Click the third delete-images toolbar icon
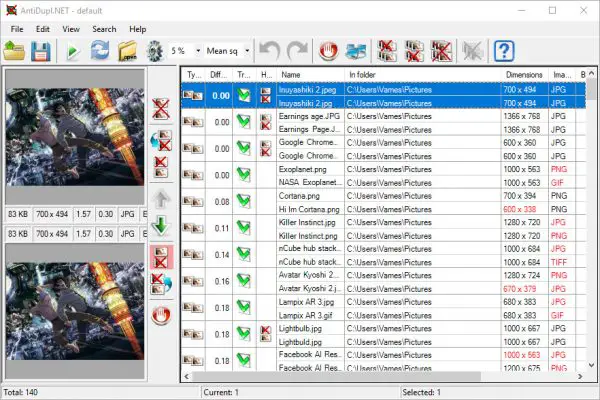The height and width of the screenshot is (400, 600). (x=441, y=51)
